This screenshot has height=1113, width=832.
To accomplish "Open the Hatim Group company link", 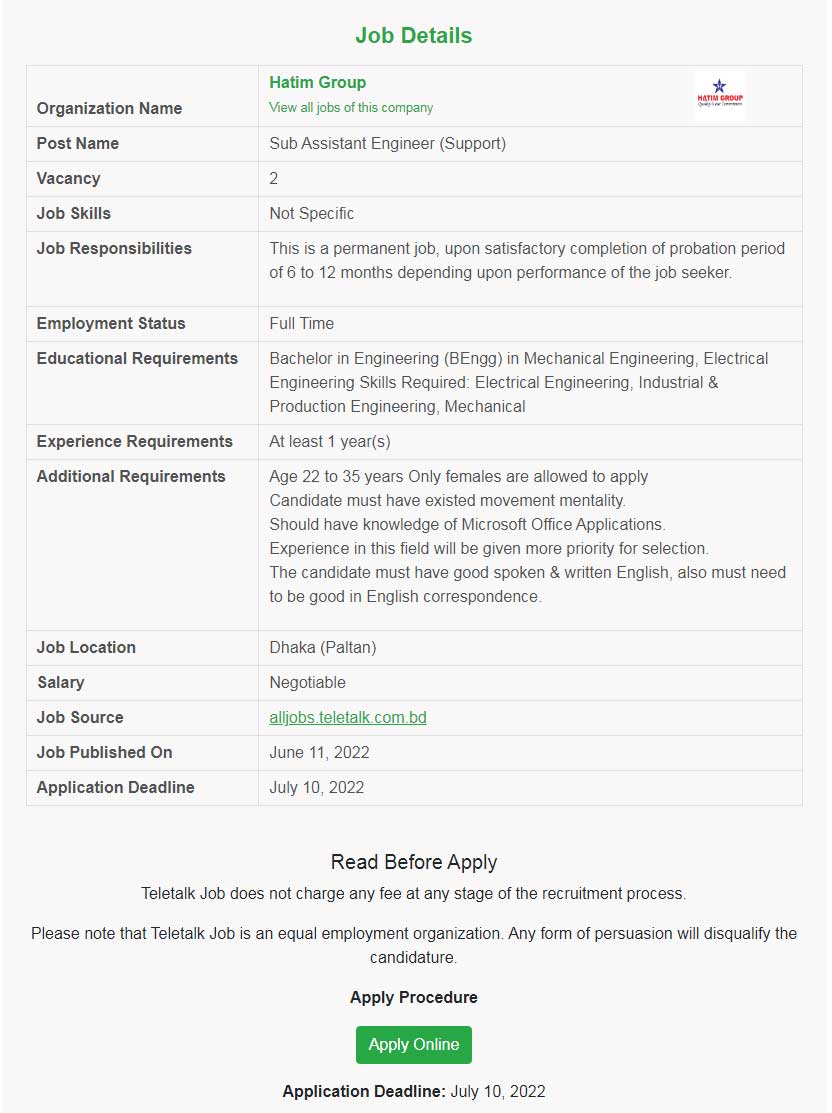I will 317,83.
